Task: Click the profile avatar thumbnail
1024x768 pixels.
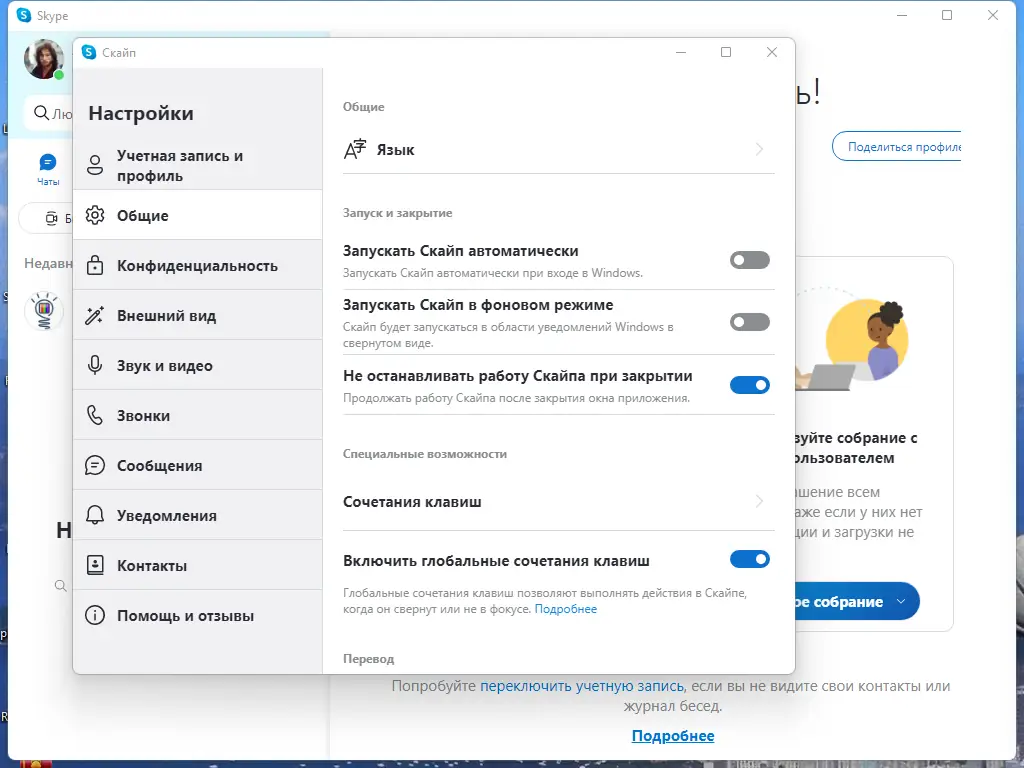Action: (44, 60)
